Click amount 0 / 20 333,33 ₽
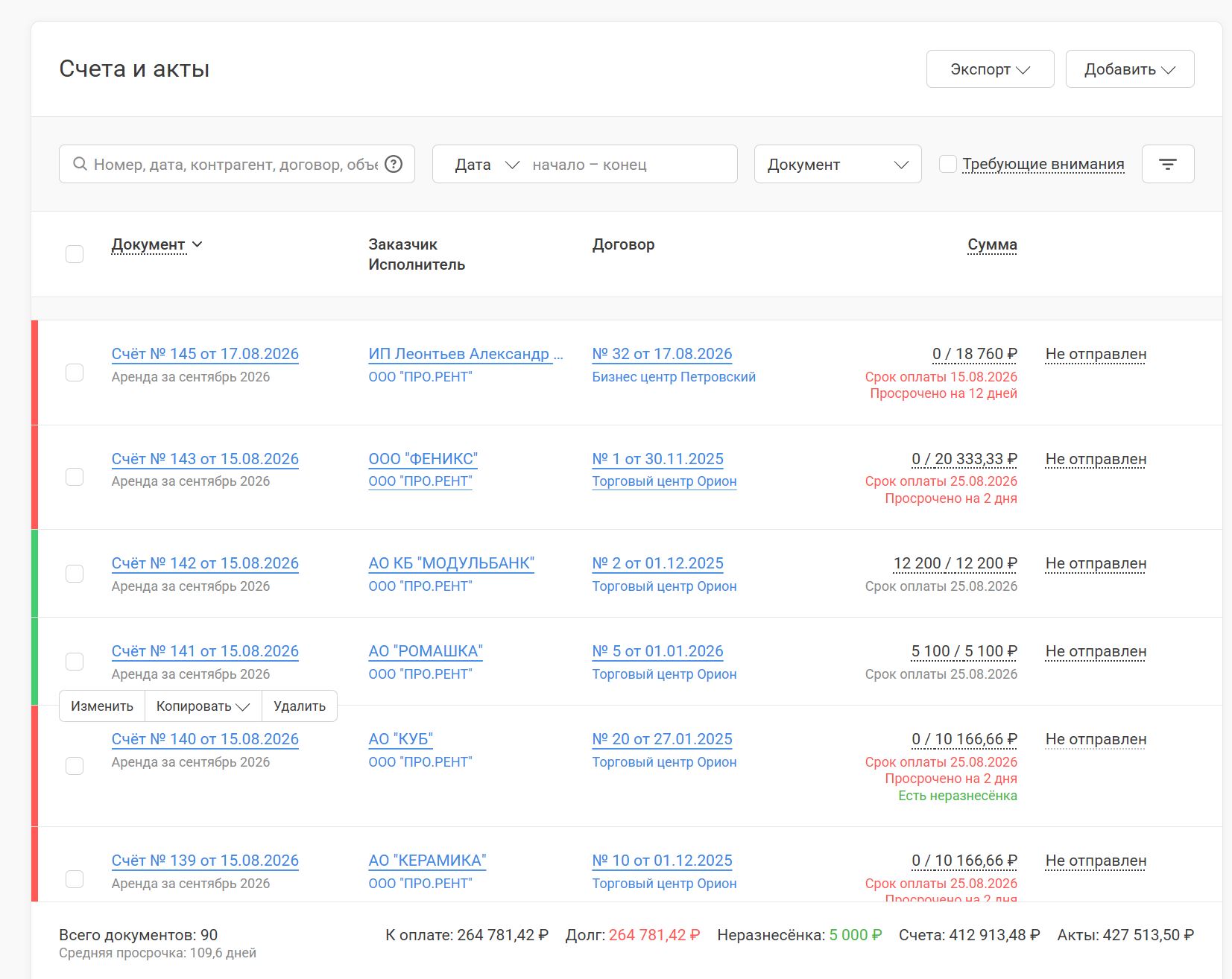The image size is (1232, 979). tap(964, 459)
